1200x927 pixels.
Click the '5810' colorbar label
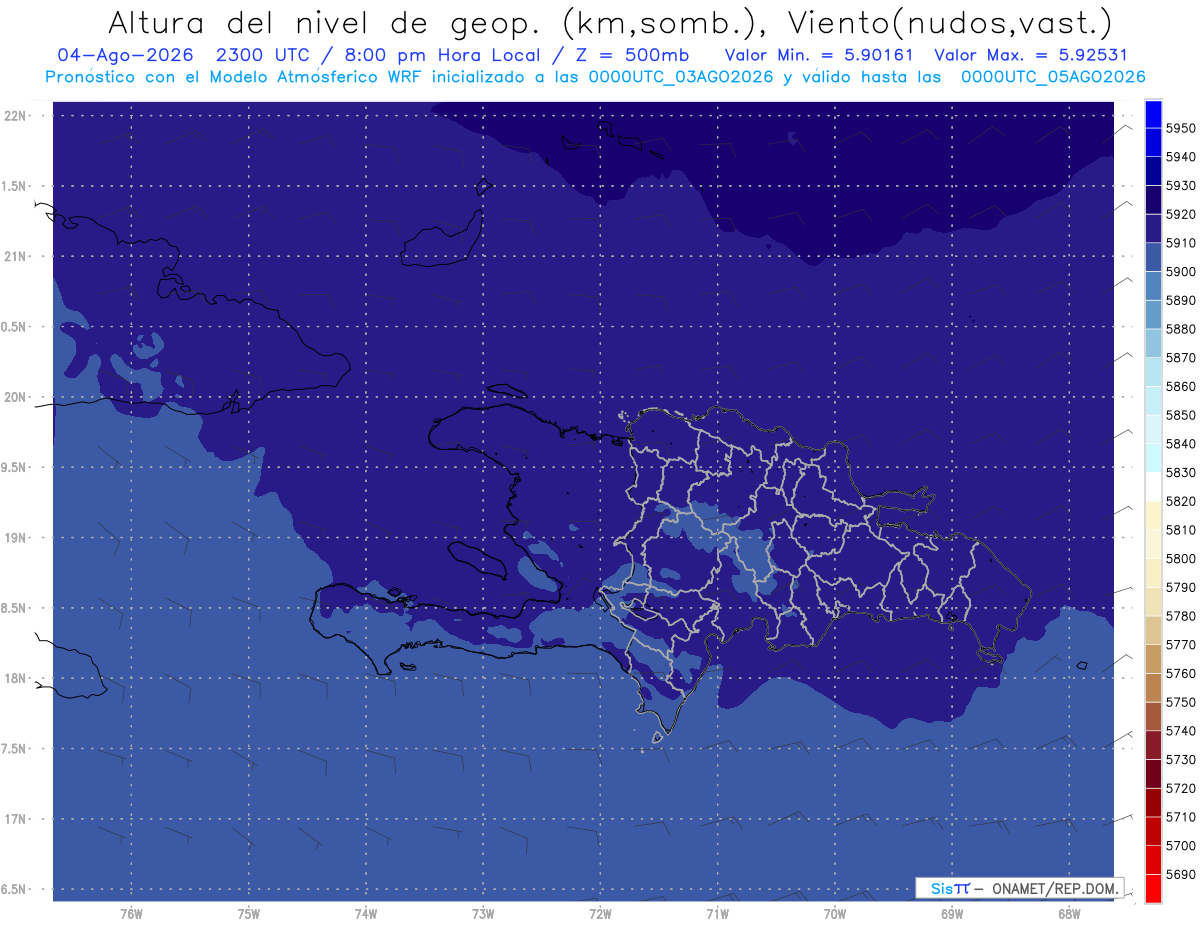1181,530
